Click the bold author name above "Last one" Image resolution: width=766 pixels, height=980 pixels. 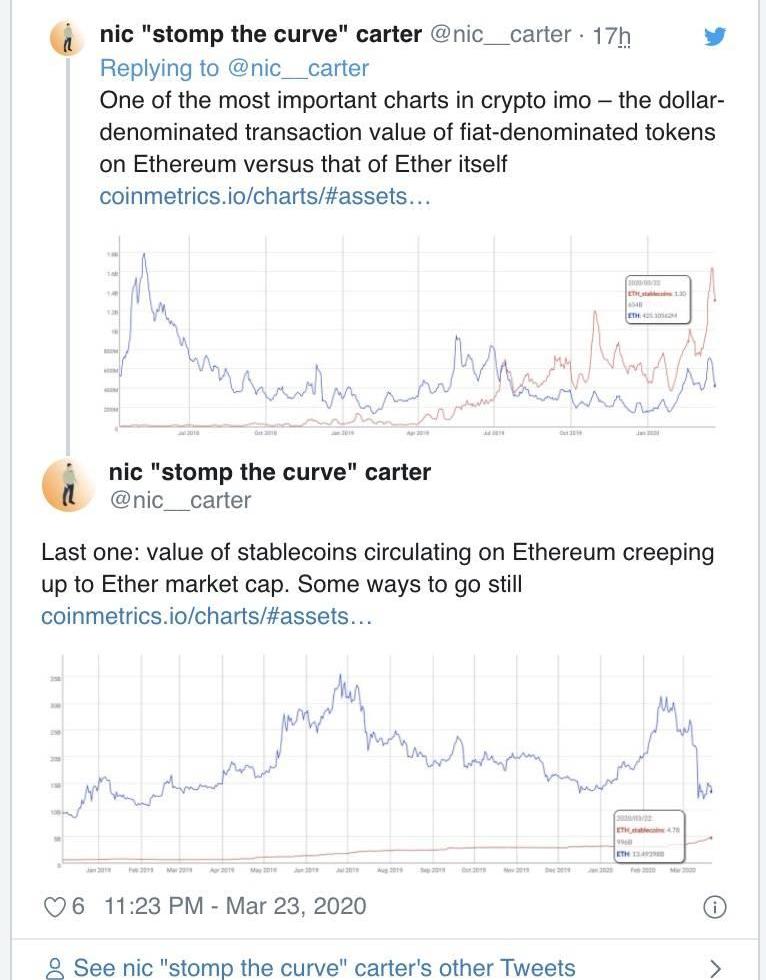point(269,471)
